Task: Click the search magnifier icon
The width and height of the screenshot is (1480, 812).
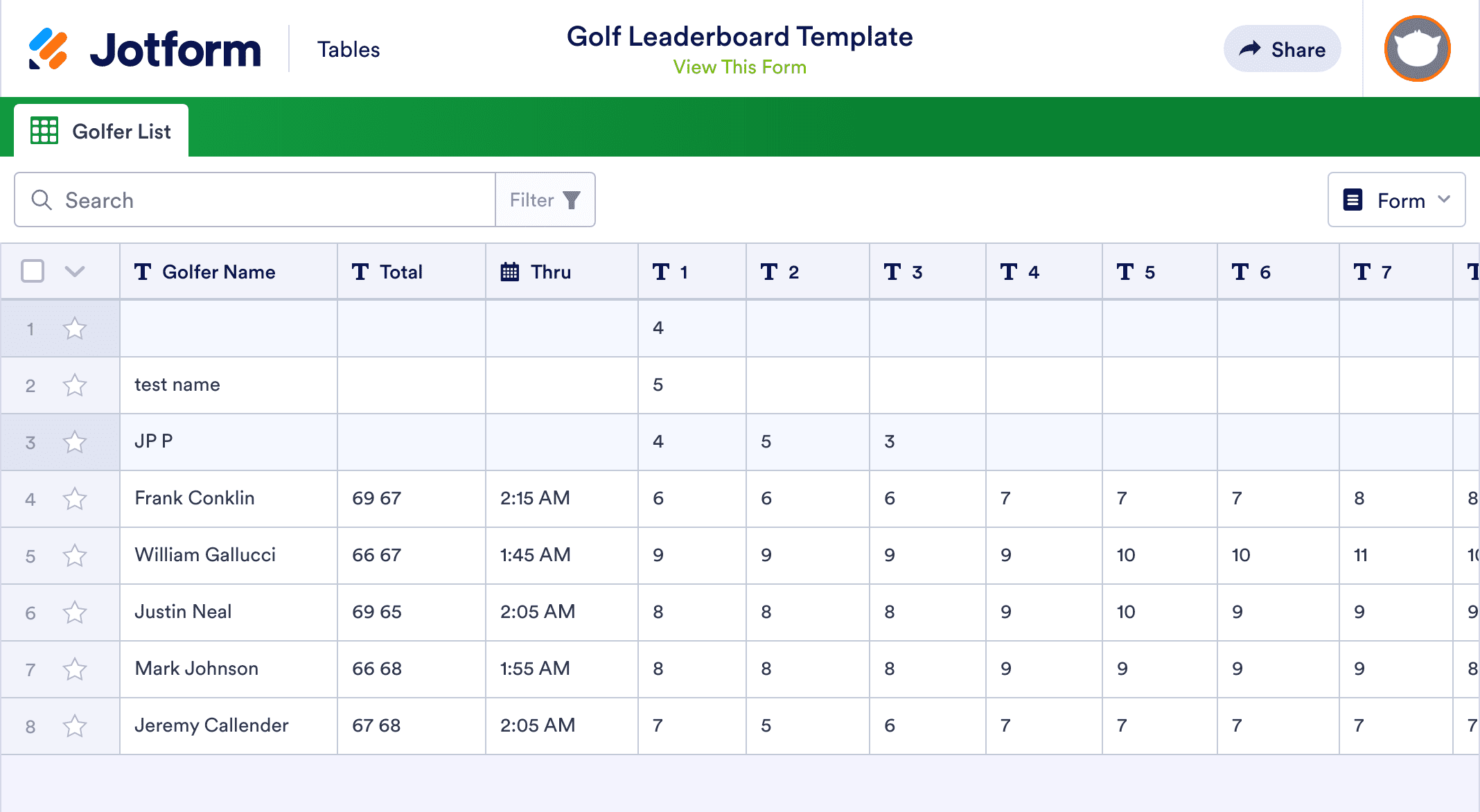Action: point(42,200)
